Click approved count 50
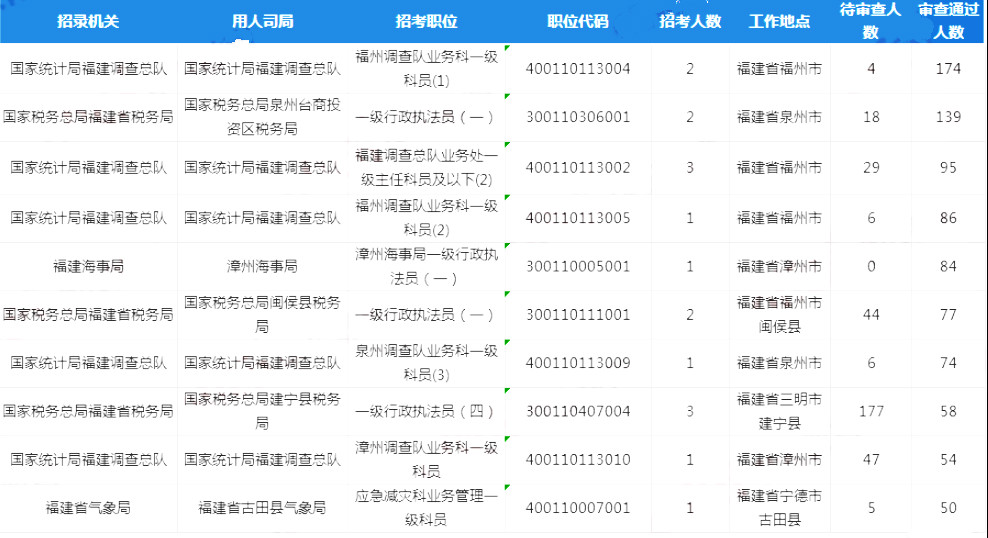Viewport: 988px width, 538px height. (x=948, y=508)
